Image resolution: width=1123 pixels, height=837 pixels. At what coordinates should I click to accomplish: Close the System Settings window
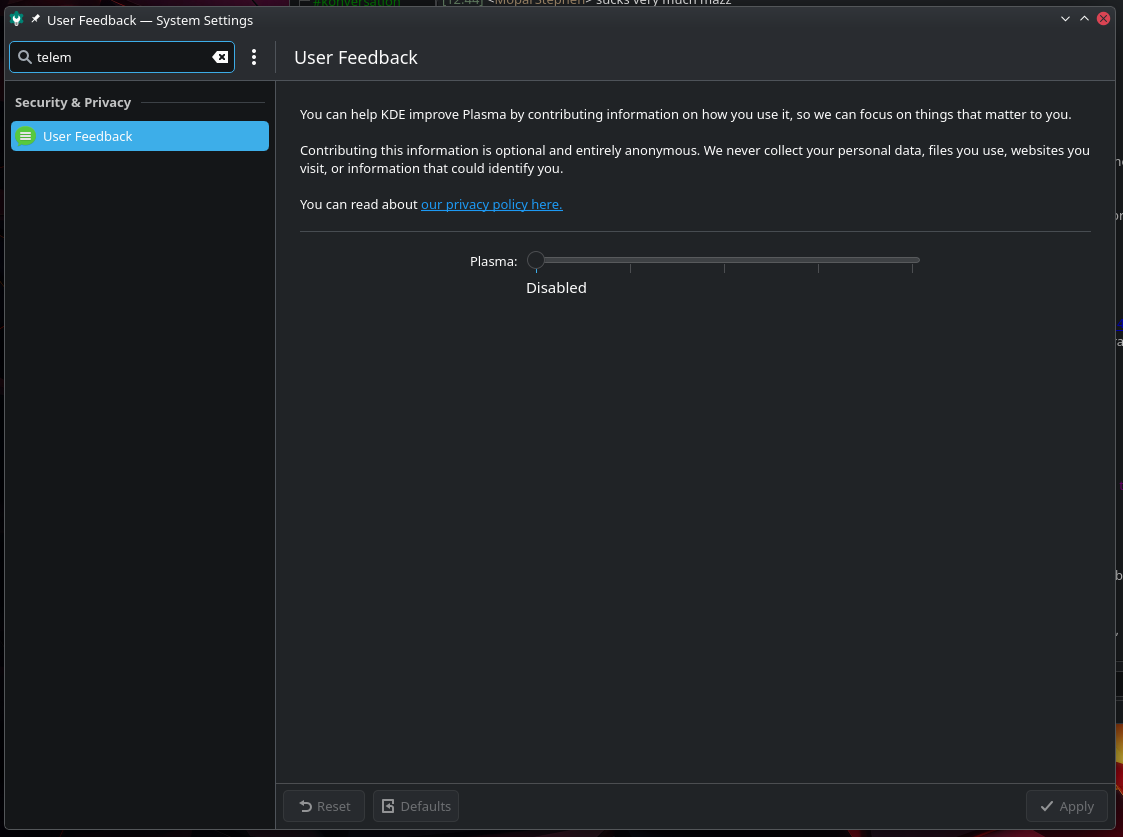[x=1104, y=19]
